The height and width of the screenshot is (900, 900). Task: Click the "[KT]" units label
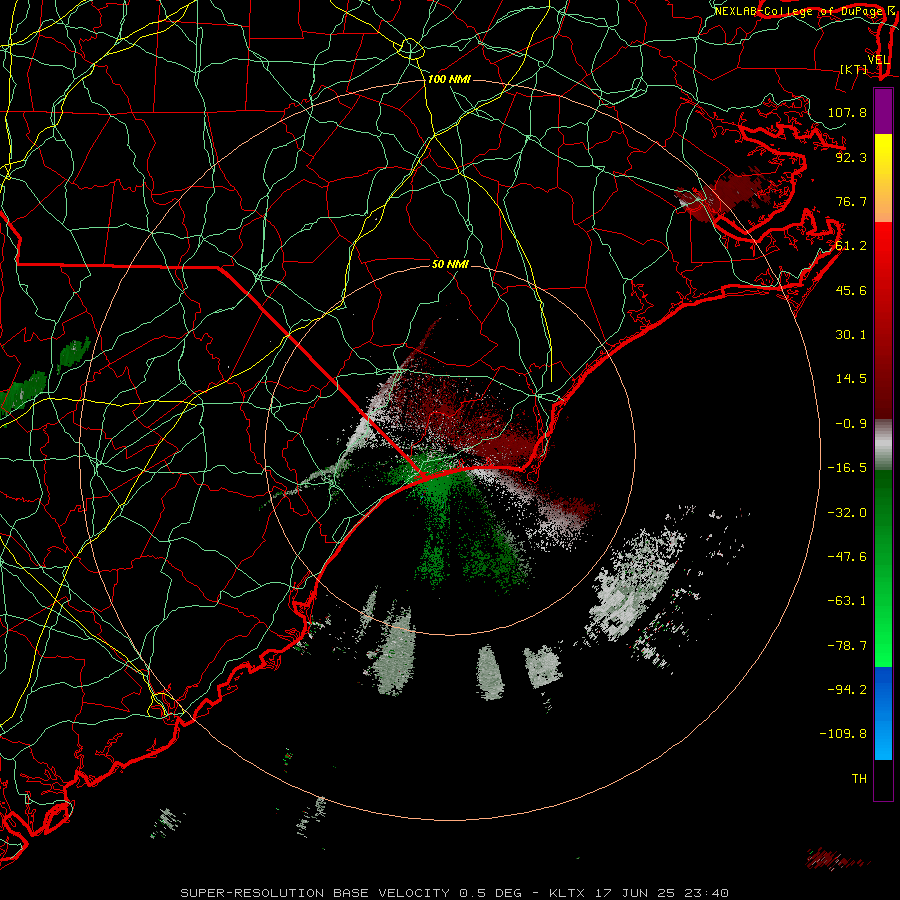(x=854, y=69)
